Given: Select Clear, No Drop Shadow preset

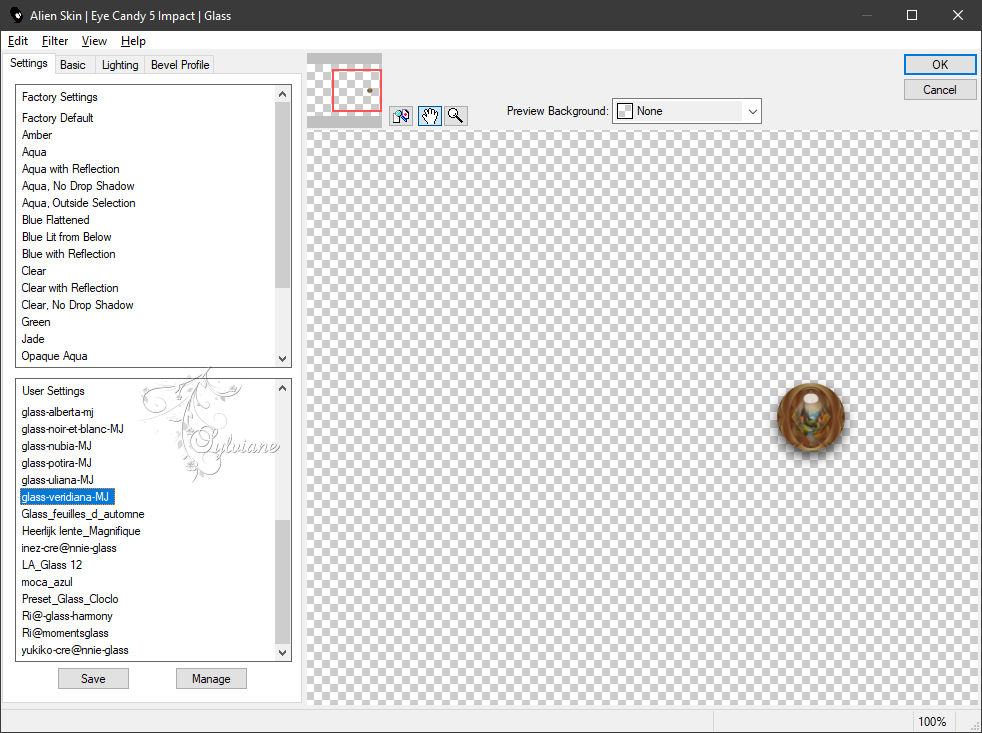Looking at the screenshot, I should pos(77,304).
